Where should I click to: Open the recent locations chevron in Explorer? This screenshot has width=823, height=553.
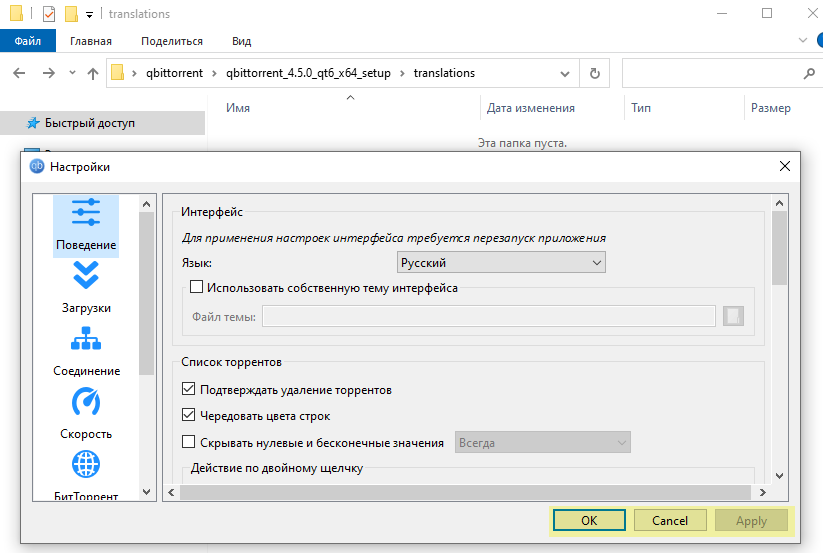pos(72,73)
